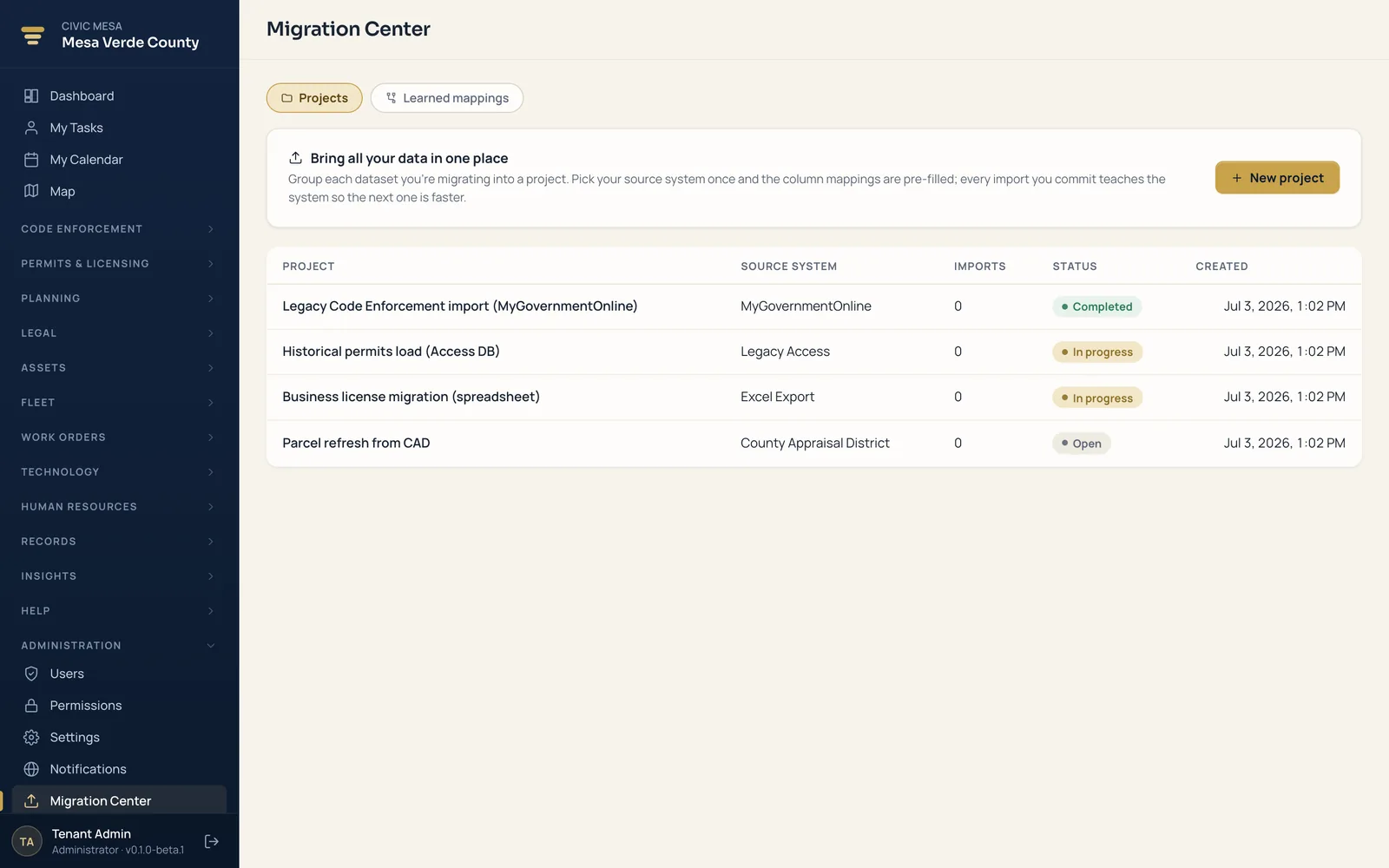Collapse the Administration section
1389x868 pixels.
click(119, 646)
